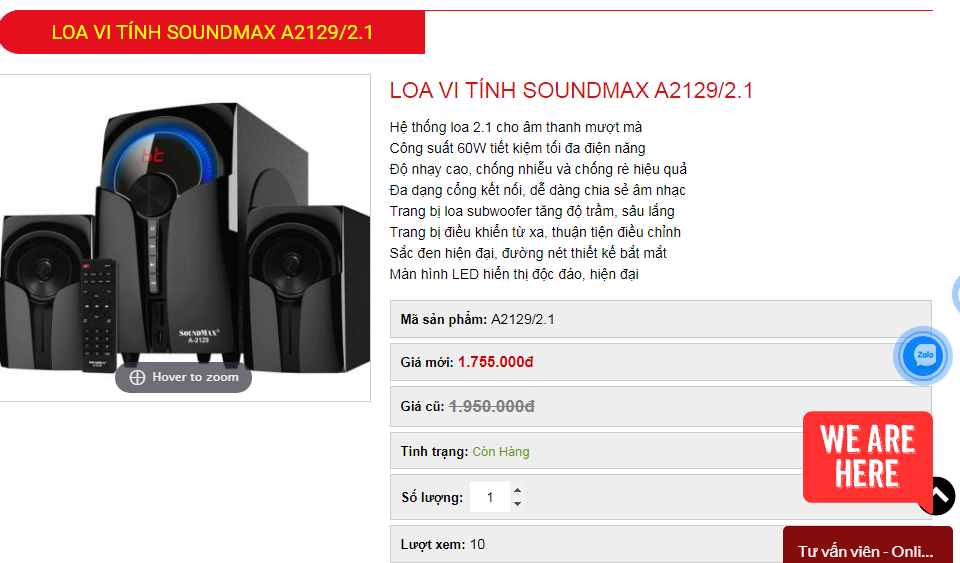Open the Zalo chat bubble
The image size is (960, 563).
coord(924,356)
